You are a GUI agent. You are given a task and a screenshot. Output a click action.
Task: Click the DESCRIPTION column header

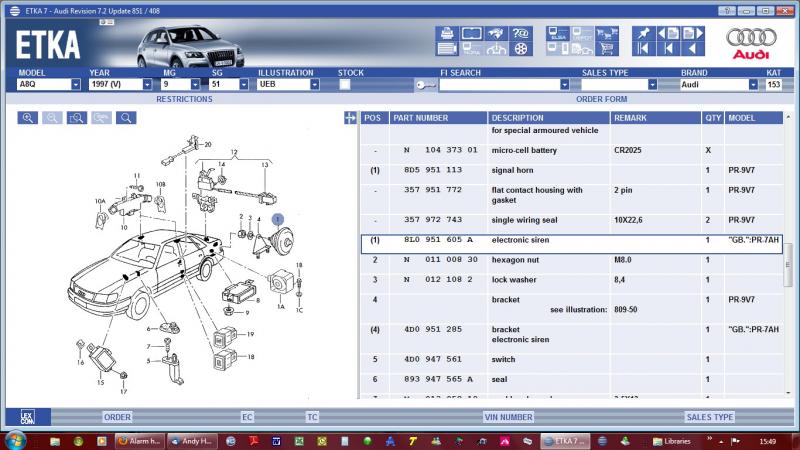pyautogui.click(x=548, y=118)
